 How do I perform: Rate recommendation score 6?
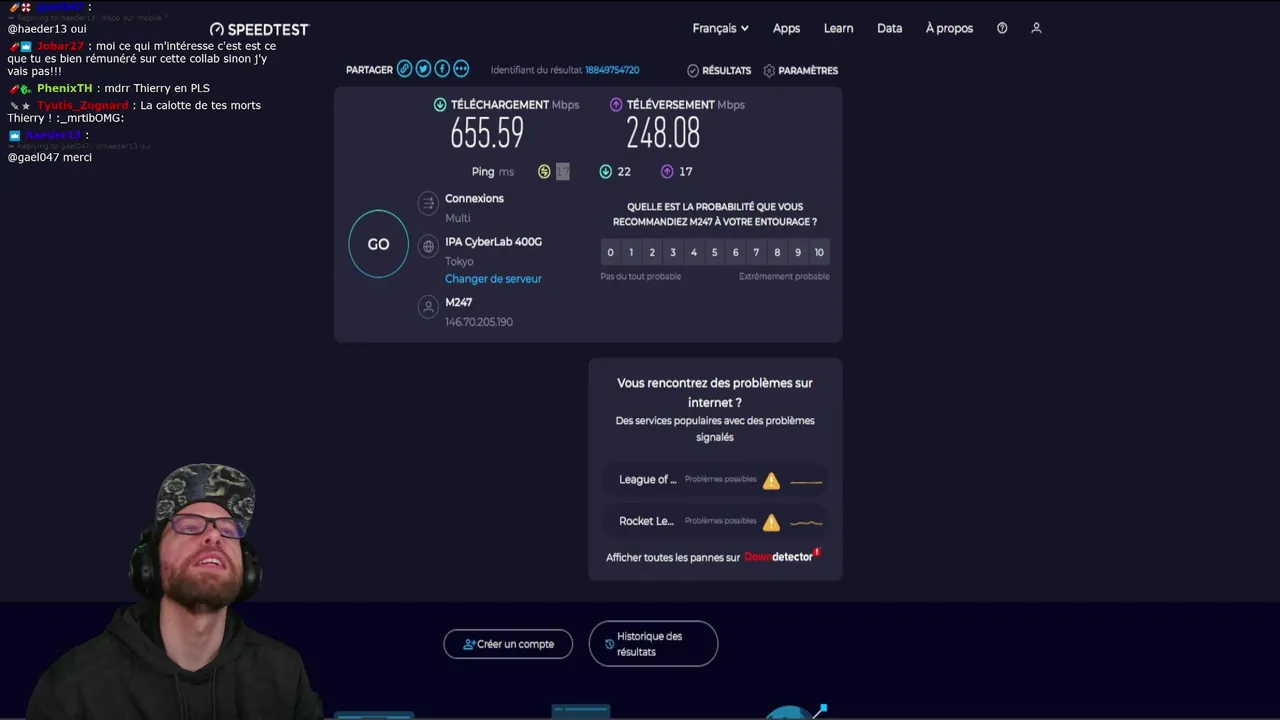tap(735, 252)
